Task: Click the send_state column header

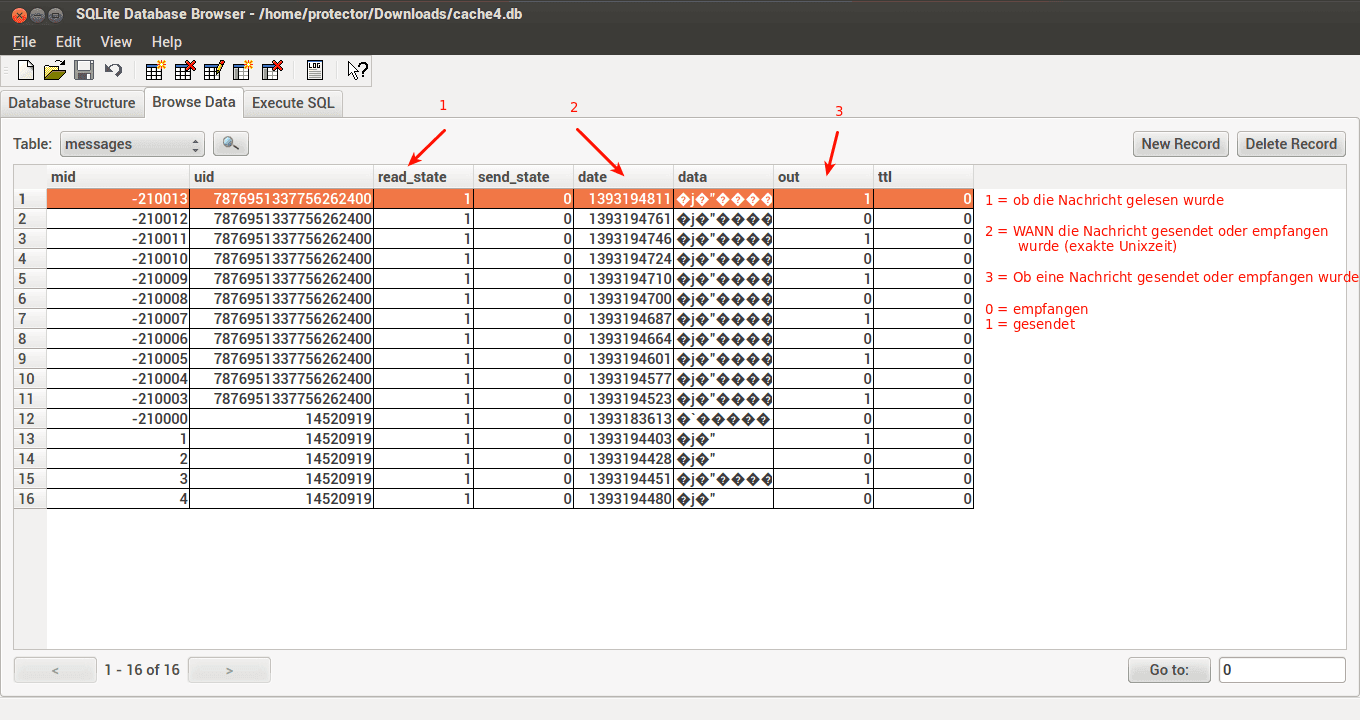Action: pos(524,177)
